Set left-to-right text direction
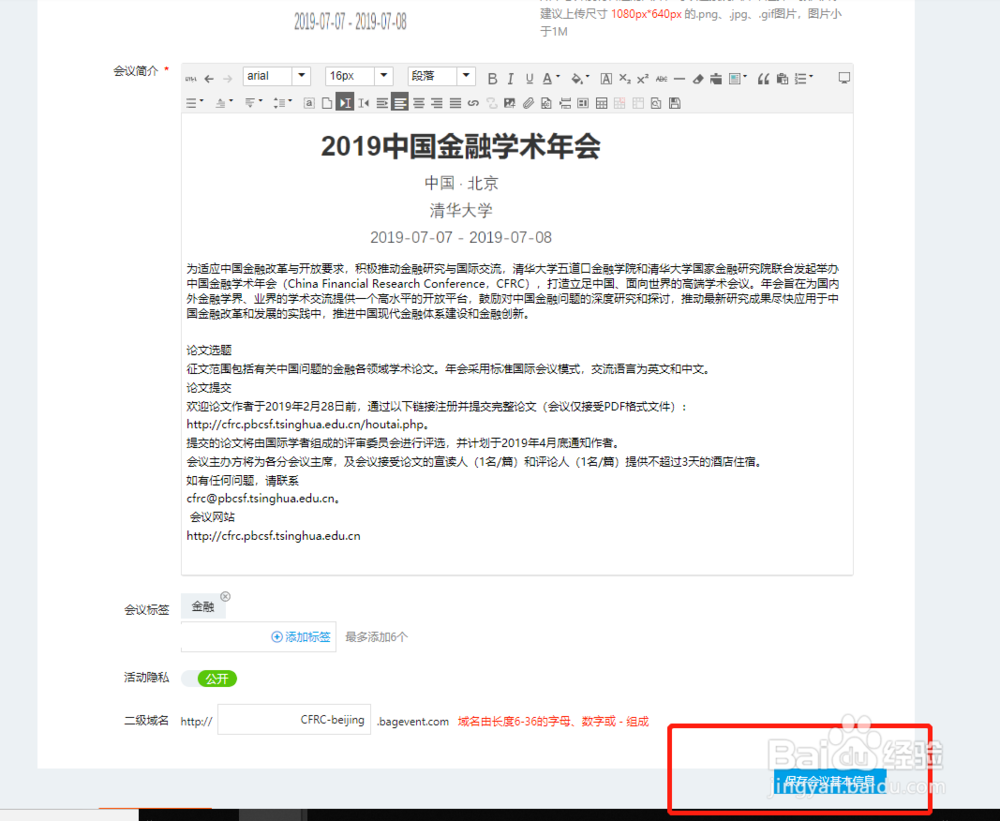The width and height of the screenshot is (1000, 821). (x=345, y=103)
